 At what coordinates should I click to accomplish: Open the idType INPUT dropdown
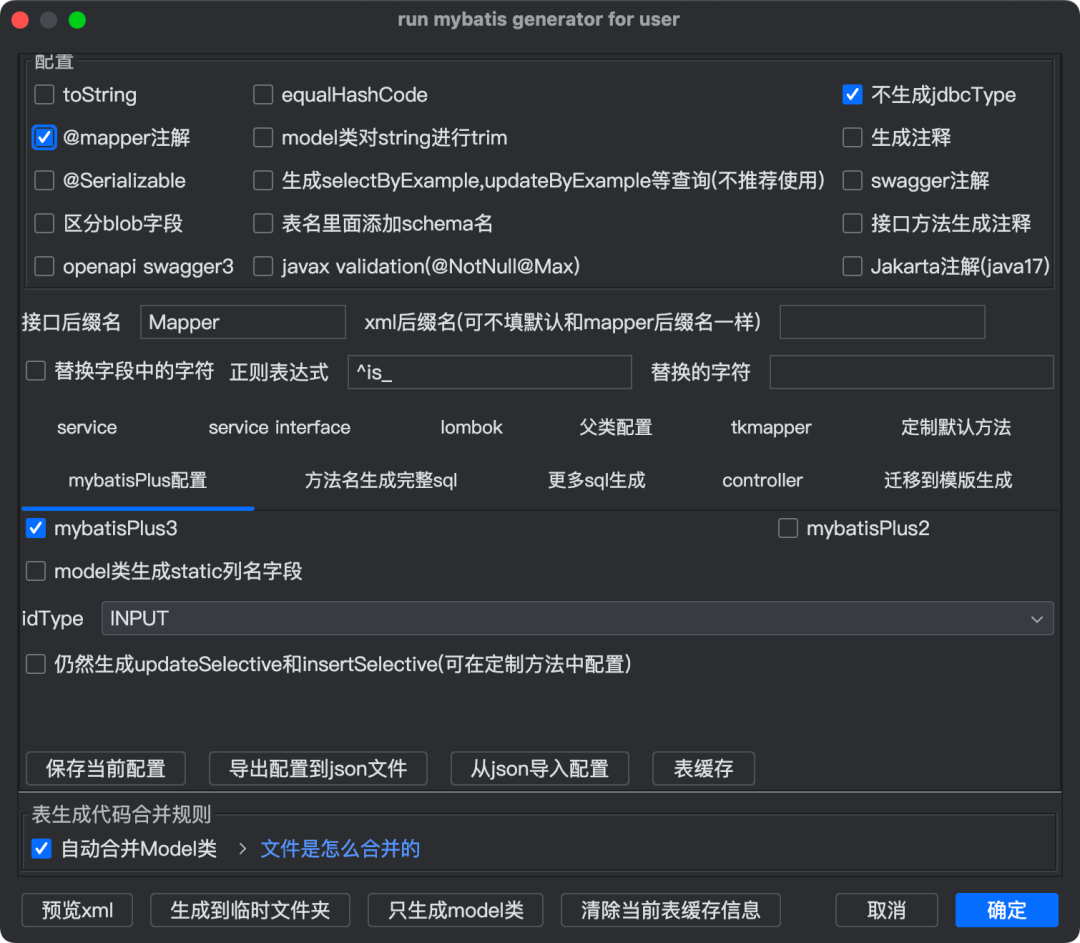[577, 619]
